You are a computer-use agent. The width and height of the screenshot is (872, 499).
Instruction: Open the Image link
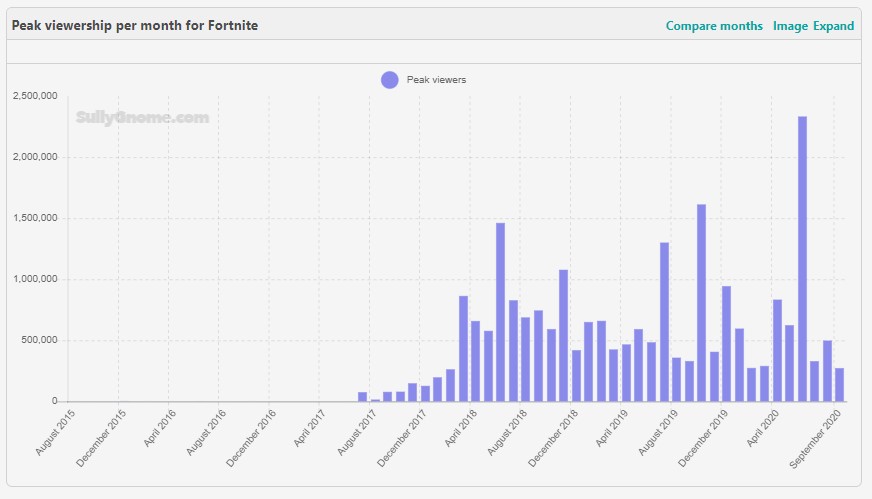[790, 26]
